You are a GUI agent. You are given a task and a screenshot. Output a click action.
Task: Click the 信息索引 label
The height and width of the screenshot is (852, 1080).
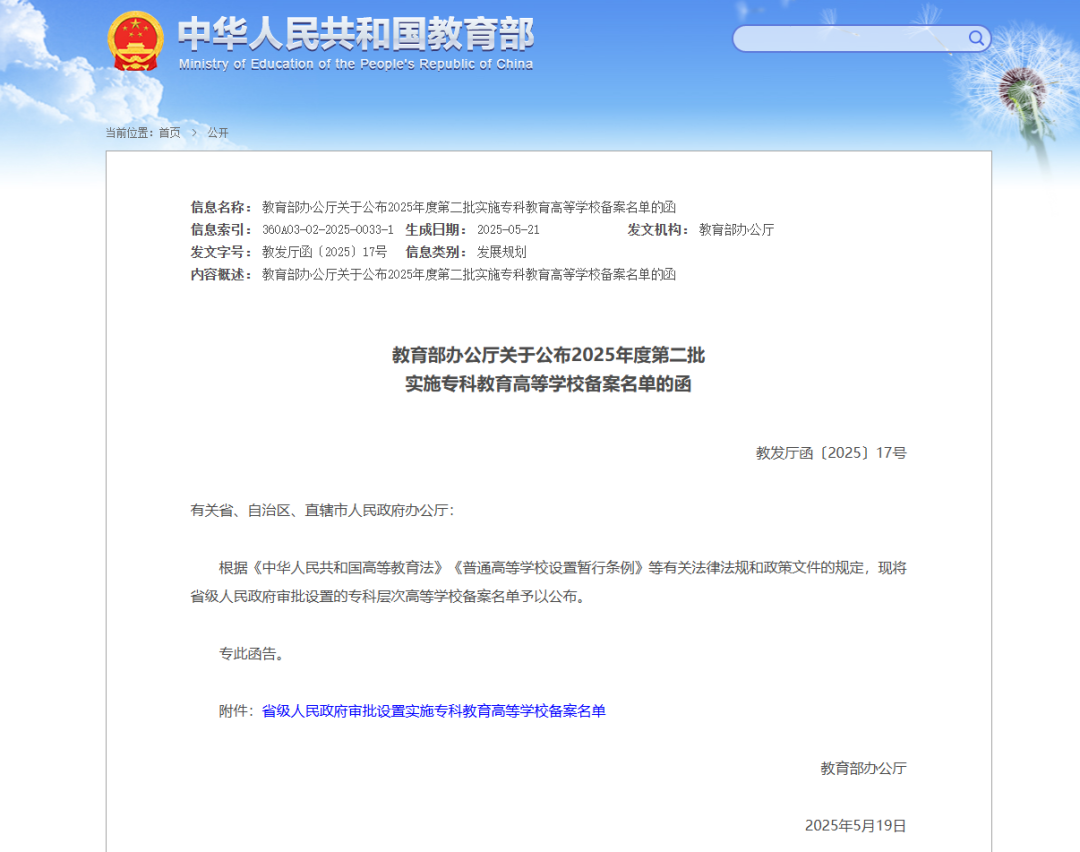click(x=222, y=230)
